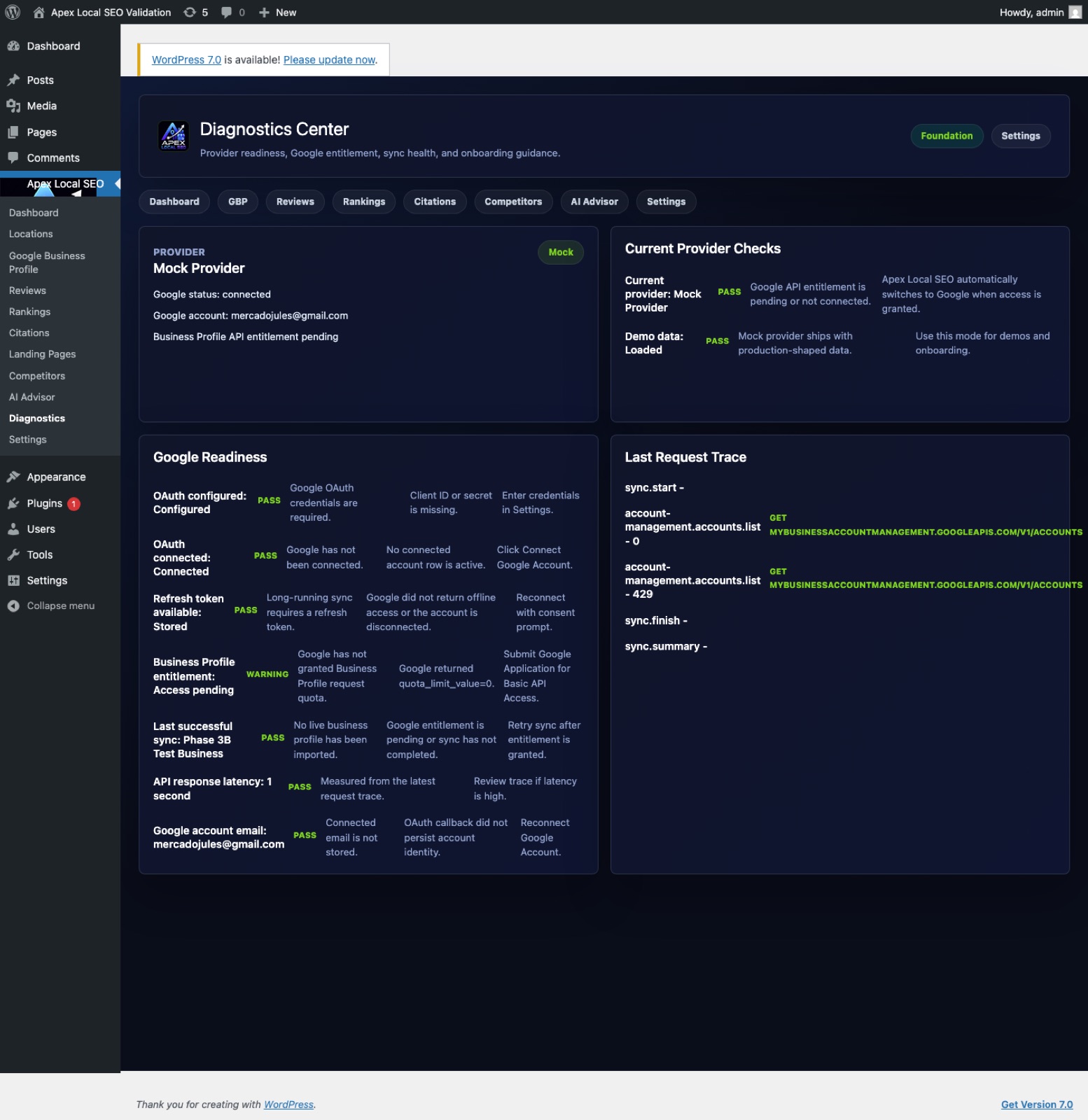Switch to the AI Advisor tab
Image resolution: width=1088 pixels, height=1120 pixels.
click(x=594, y=202)
